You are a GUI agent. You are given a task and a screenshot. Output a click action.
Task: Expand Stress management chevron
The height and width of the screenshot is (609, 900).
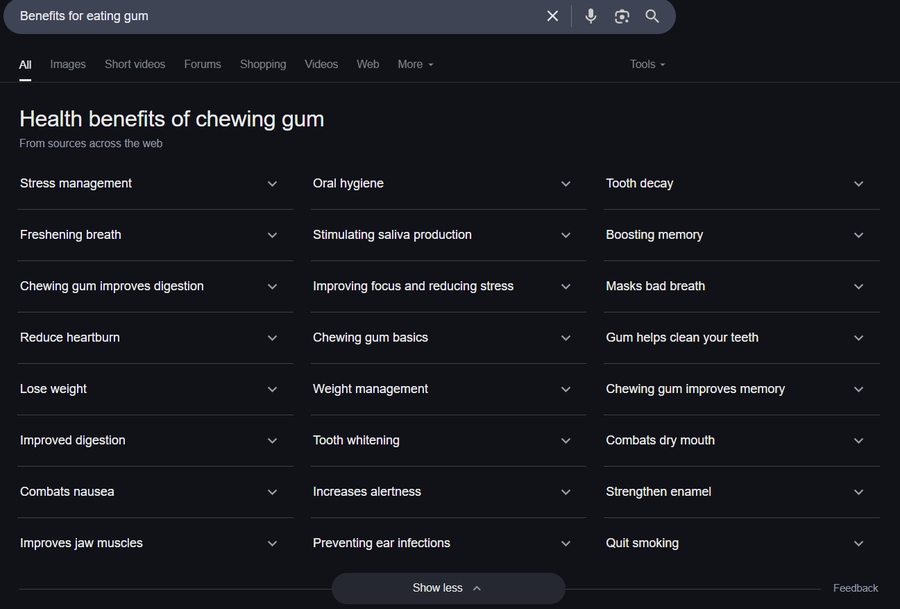pos(273,184)
